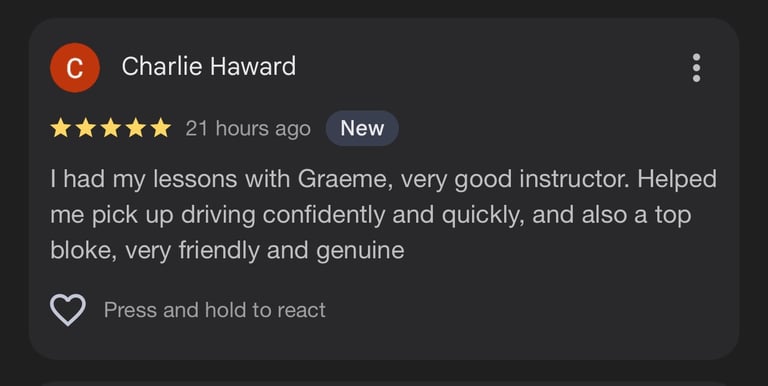Click the New badge
Screen dimensions: 768x386
[362, 128]
